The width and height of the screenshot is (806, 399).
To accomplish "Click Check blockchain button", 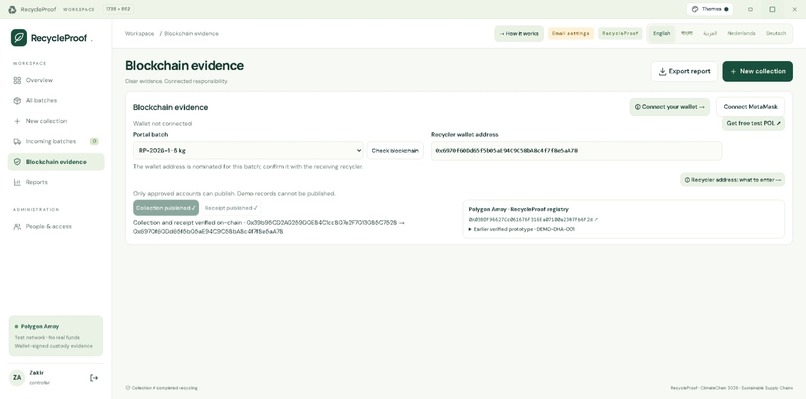I will pyautogui.click(x=395, y=151).
